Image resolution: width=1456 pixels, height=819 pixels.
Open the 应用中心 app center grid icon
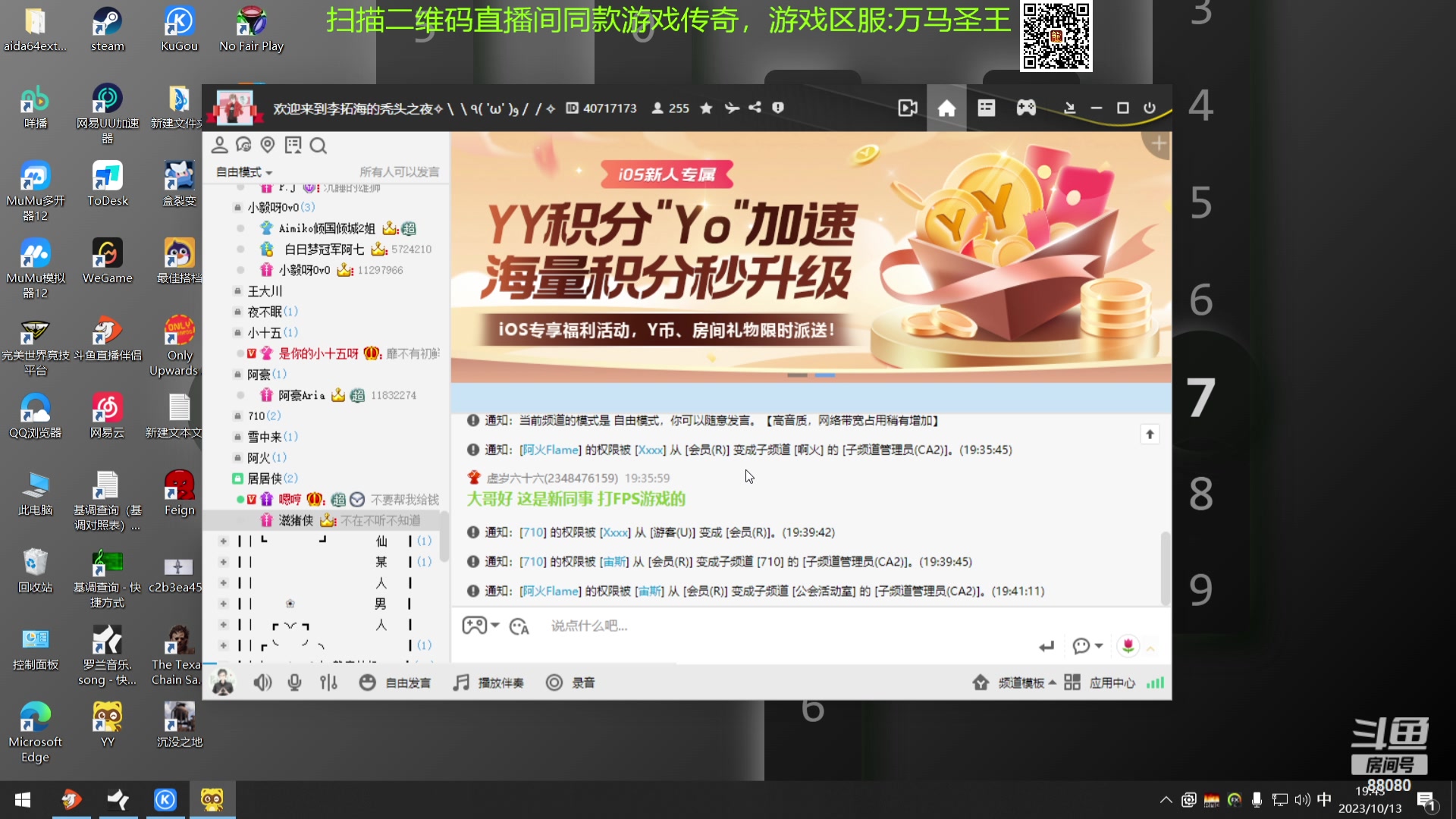point(1072,682)
